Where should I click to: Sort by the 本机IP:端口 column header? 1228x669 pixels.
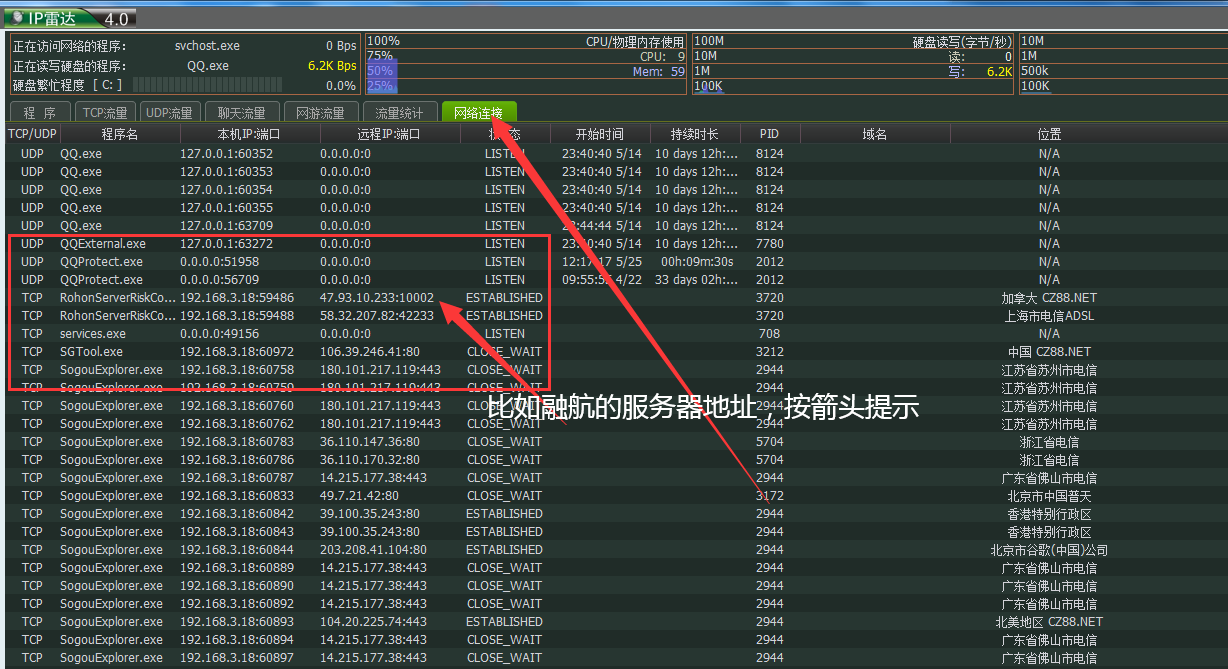click(249, 134)
